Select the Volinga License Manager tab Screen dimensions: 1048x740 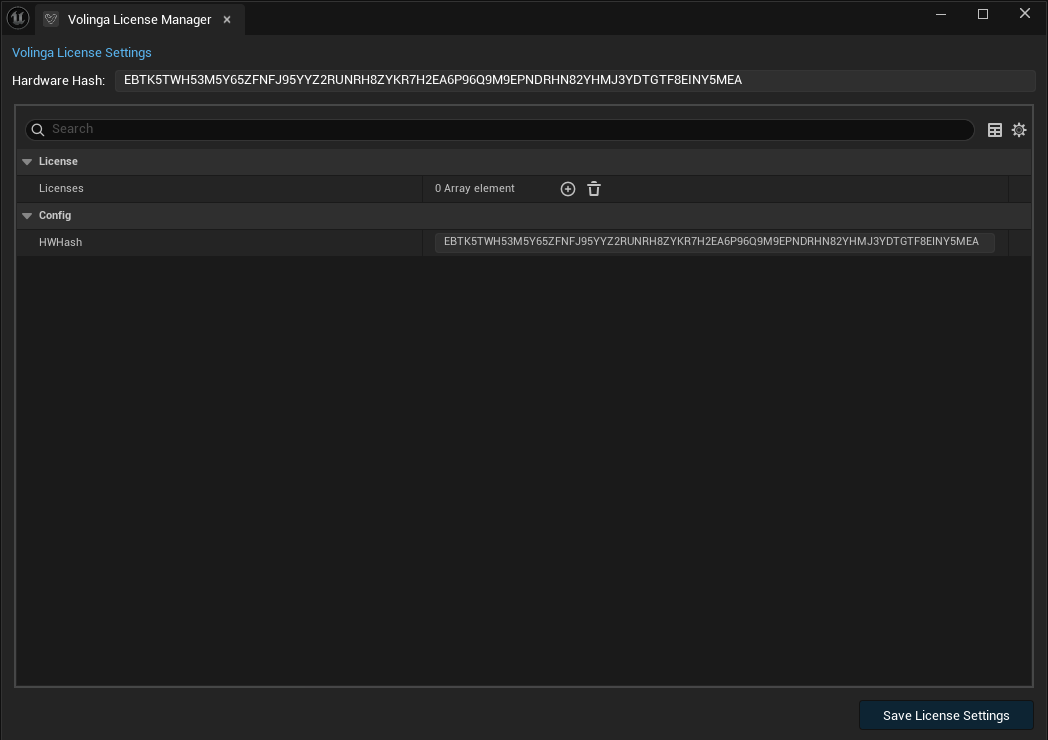tap(139, 20)
